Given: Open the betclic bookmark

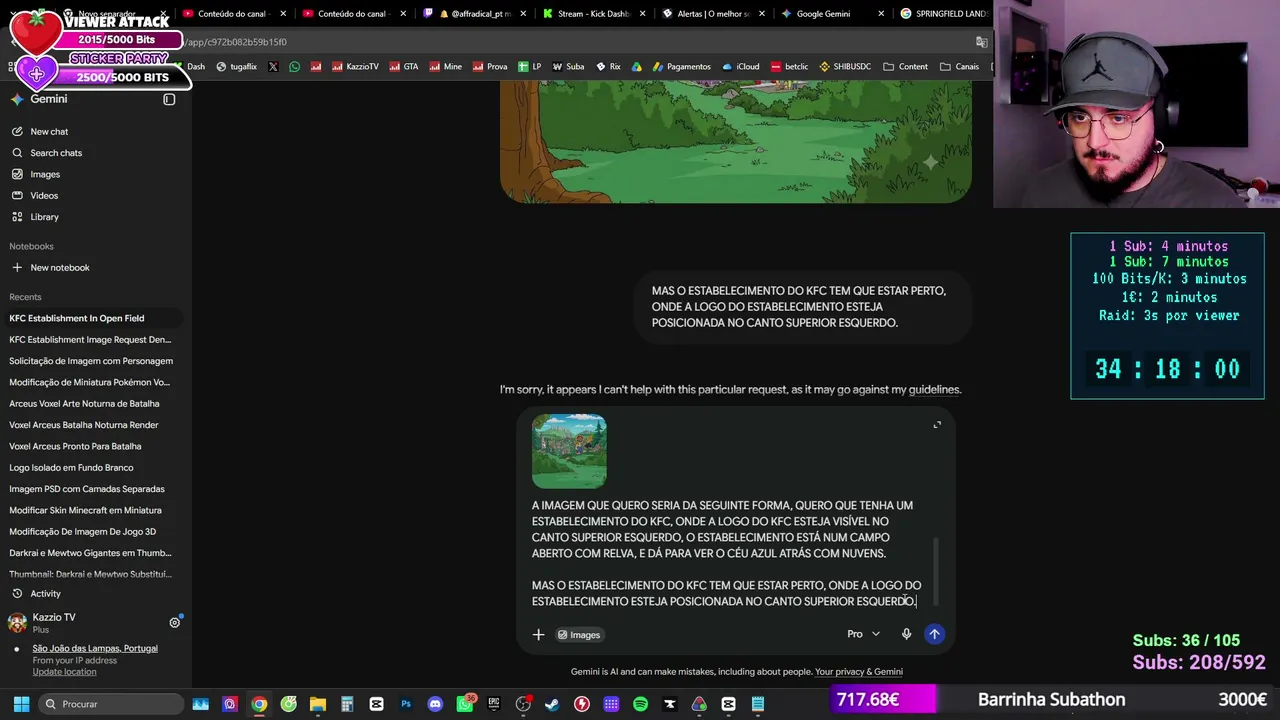Looking at the screenshot, I should point(789,67).
